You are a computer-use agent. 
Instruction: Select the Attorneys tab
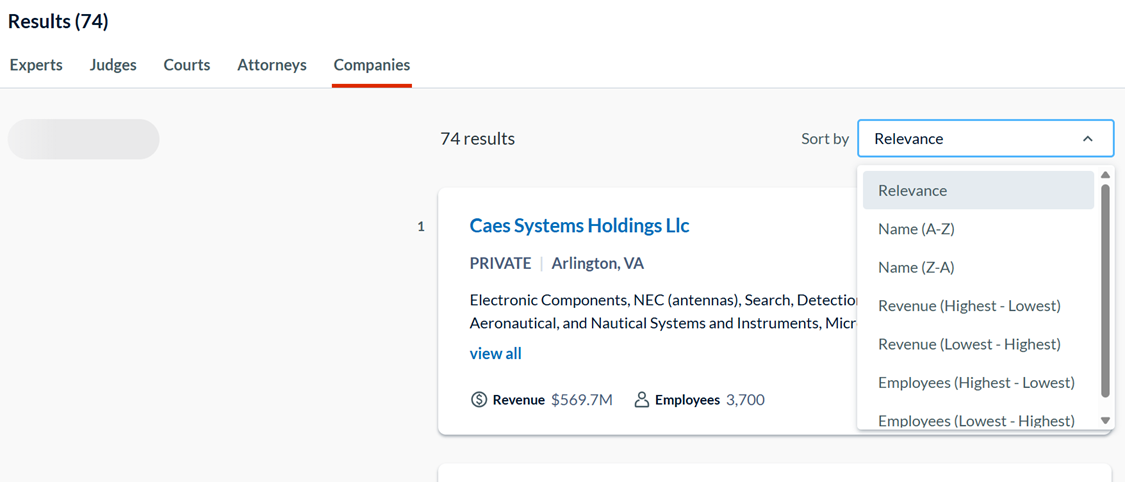[x=272, y=65]
